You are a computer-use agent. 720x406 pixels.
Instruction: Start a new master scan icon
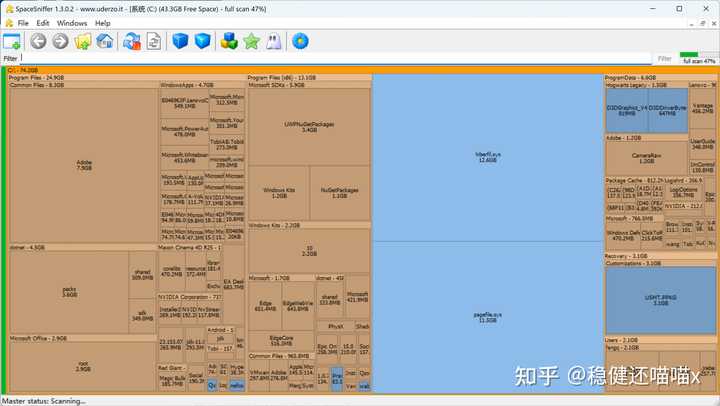click(x=132, y=41)
